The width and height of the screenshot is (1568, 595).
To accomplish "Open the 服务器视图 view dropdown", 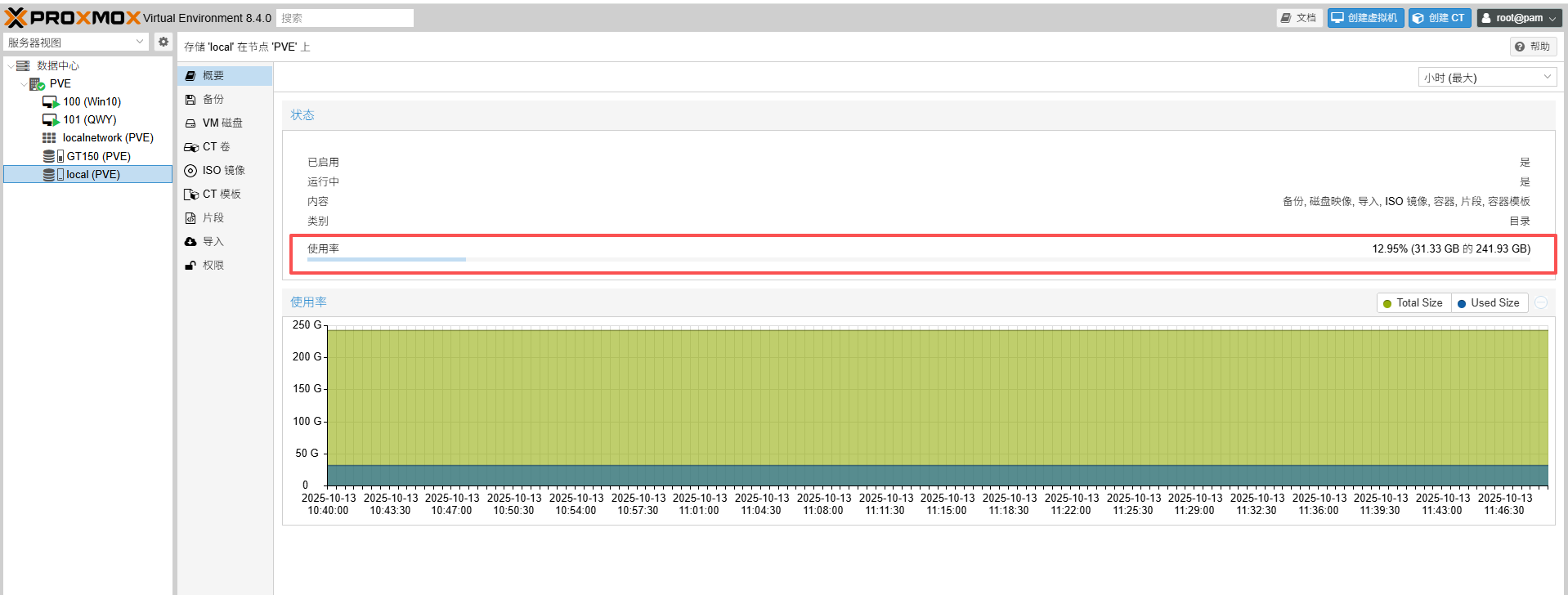I will (x=75, y=42).
